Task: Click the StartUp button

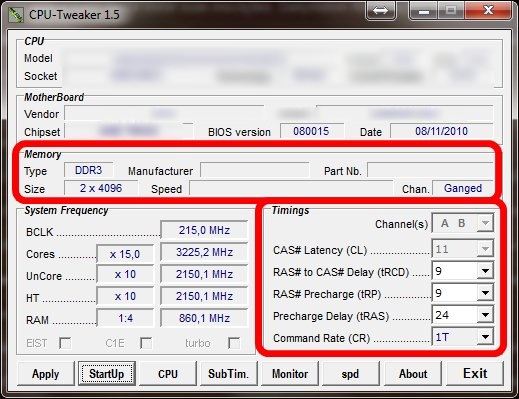Action: (107, 374)
